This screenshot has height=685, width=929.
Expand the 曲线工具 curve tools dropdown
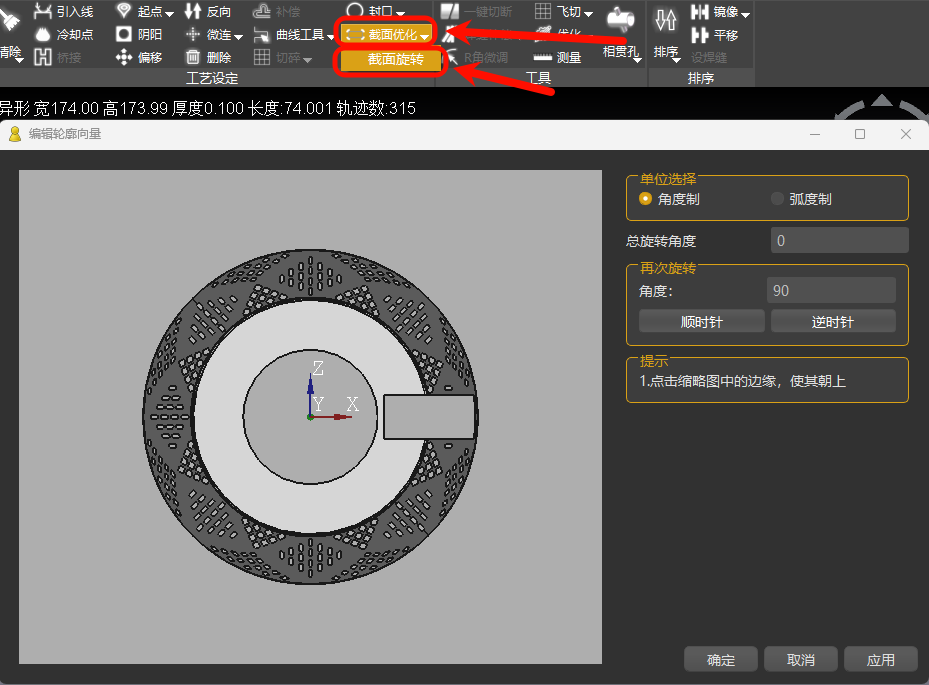pyautogui.click(x=331, y=35)
